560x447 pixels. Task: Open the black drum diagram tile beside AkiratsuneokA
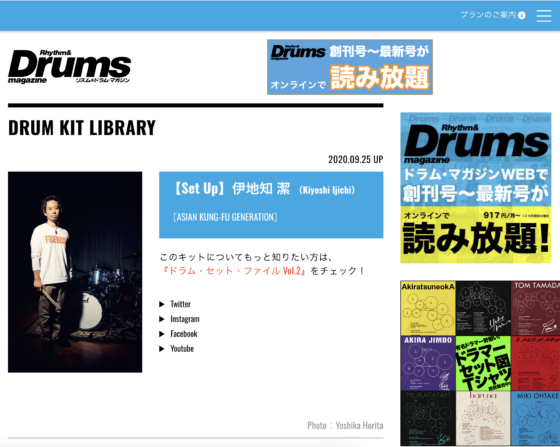(483, 308)
